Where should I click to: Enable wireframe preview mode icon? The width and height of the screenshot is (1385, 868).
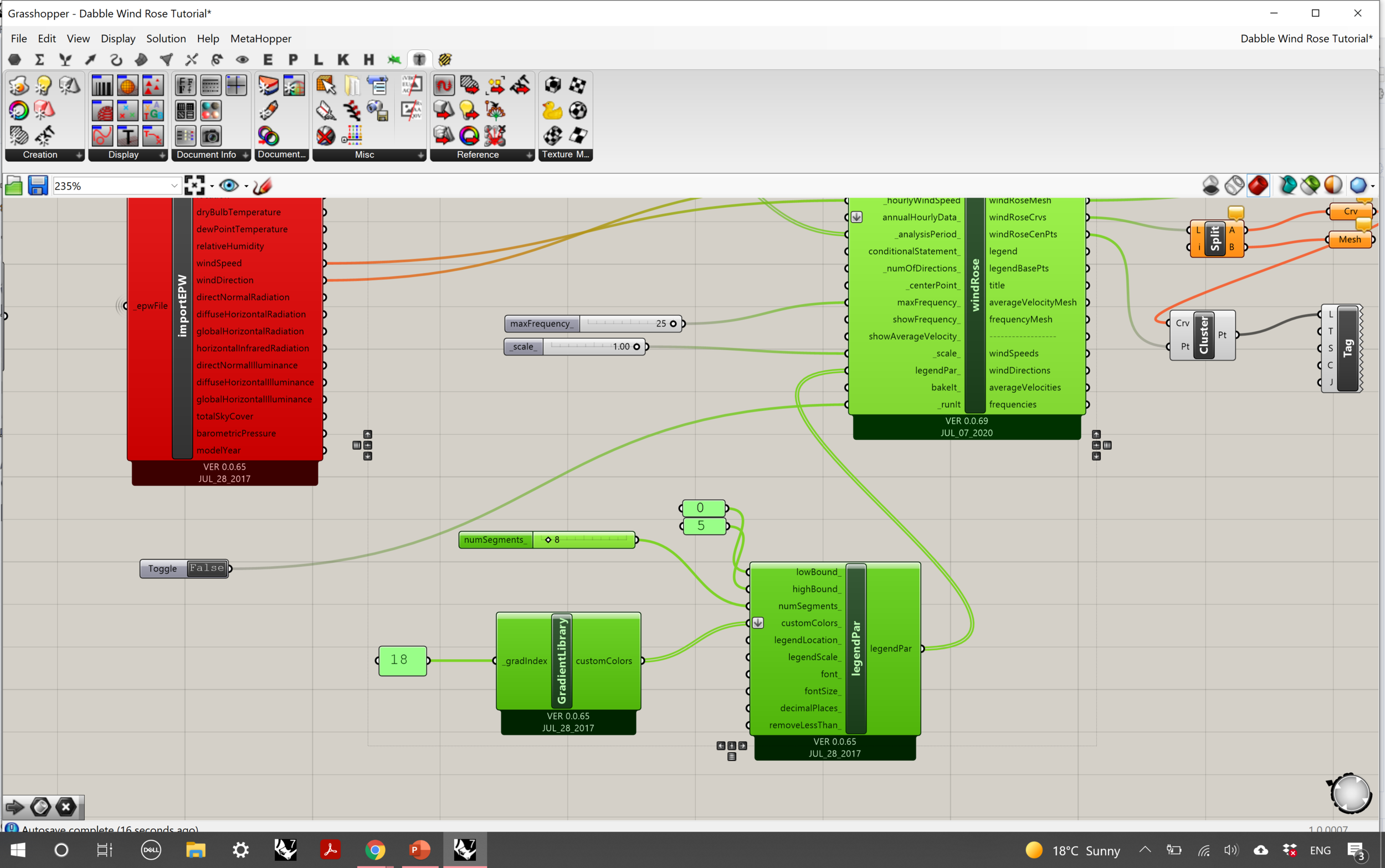[1234, 186]
